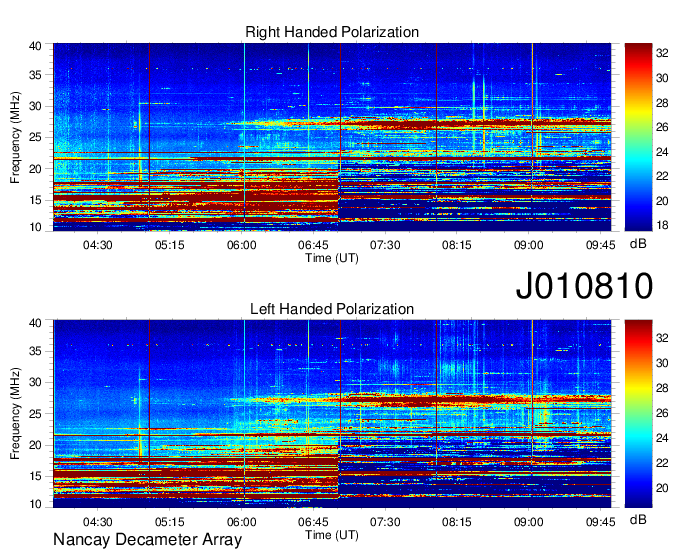The width and height of the screenshot is (680, 552).
Task: Click dB unit label of Right Handed scale
Action: pos(638,244)
